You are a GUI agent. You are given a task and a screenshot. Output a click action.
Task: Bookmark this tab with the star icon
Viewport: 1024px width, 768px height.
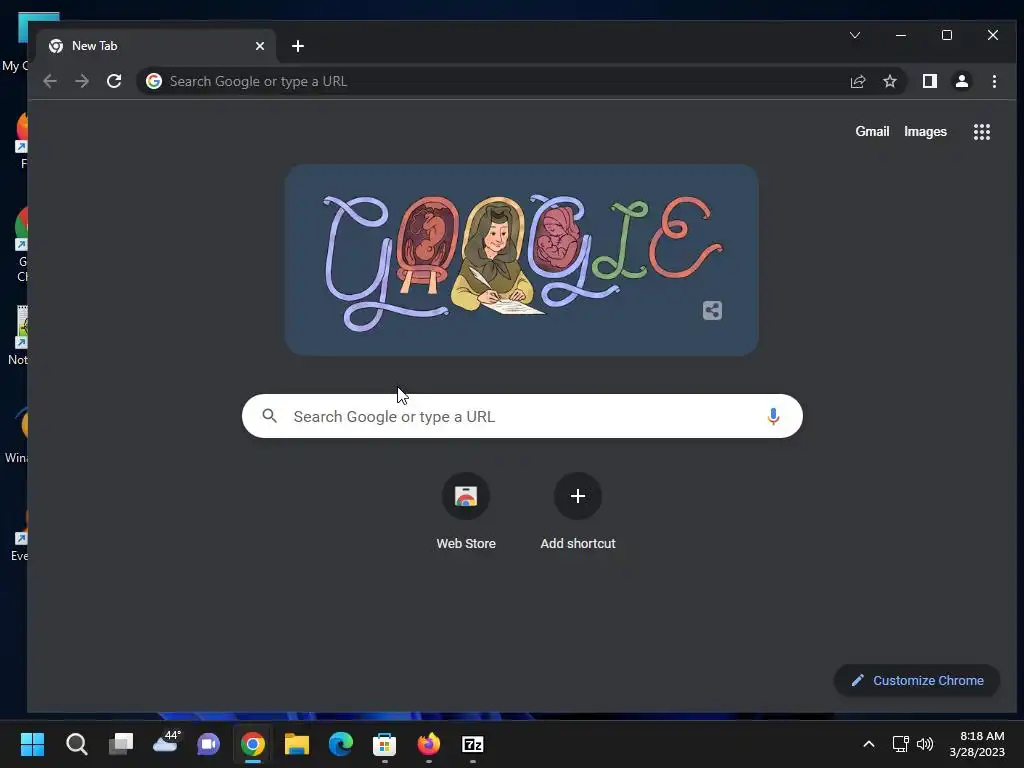pos(889,81)
